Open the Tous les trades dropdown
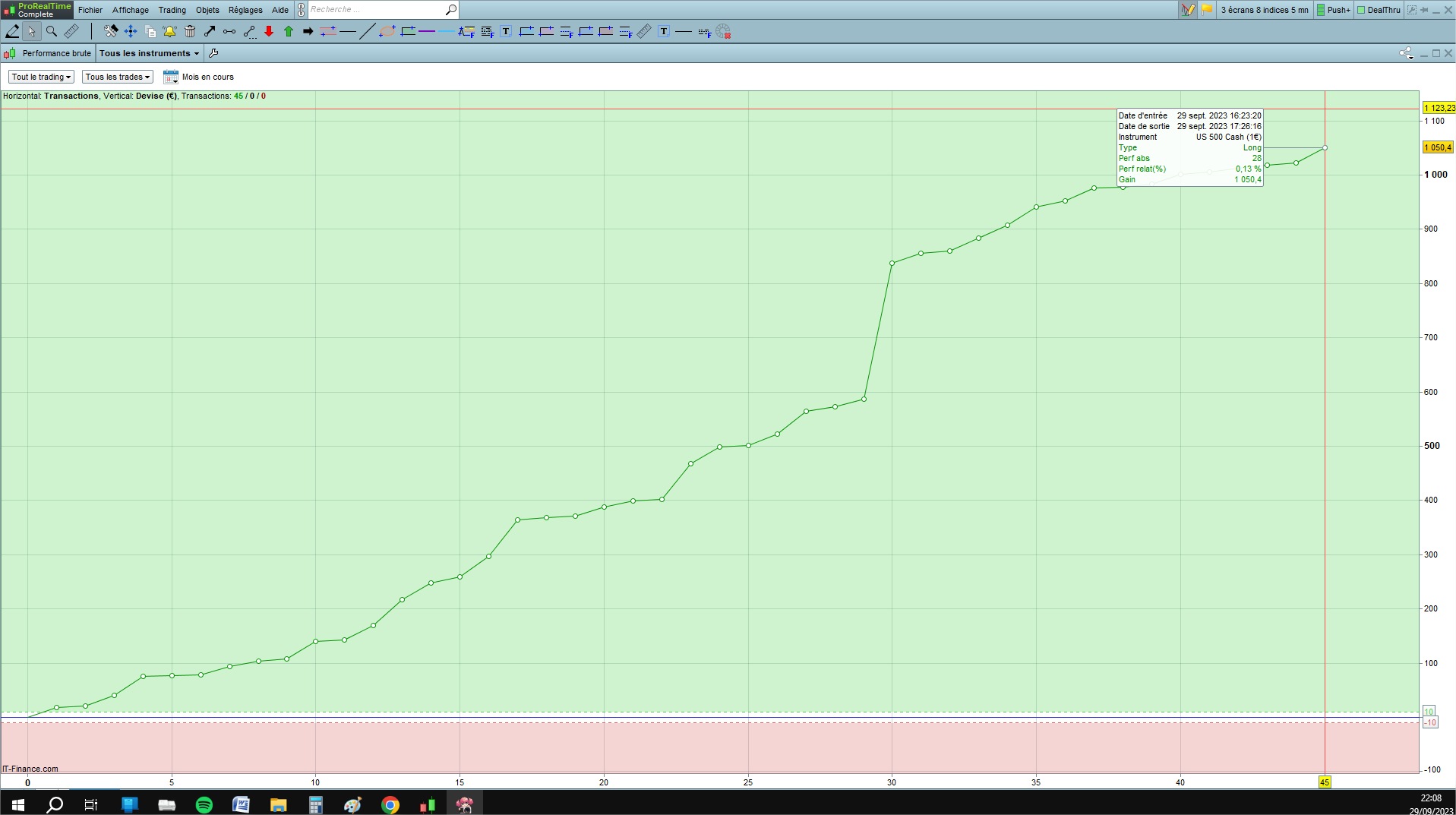Viewport: 1456px width, 815px height. coord(118,77)
